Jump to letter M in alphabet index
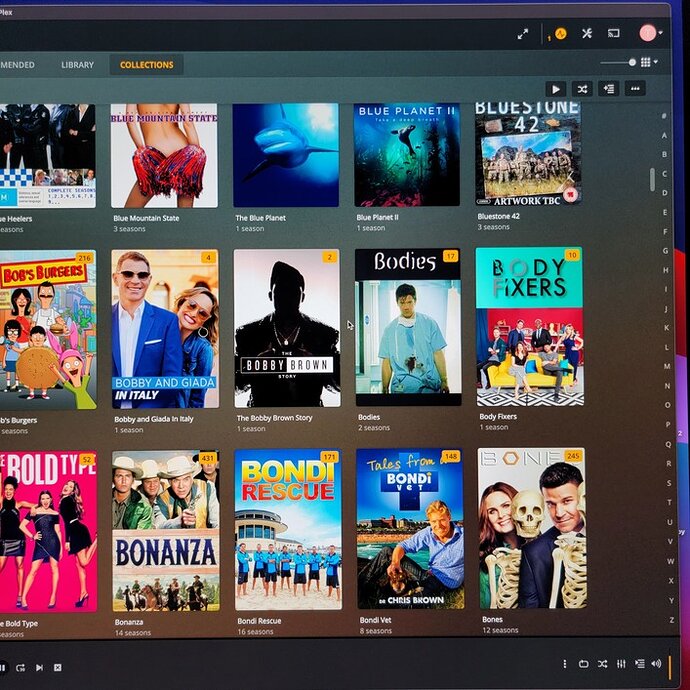 coord(667,366)
